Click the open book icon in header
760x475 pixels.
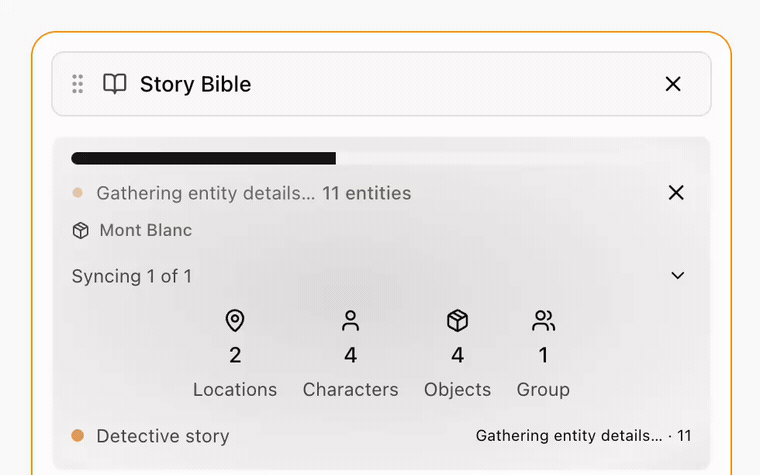tap(115, 84)
